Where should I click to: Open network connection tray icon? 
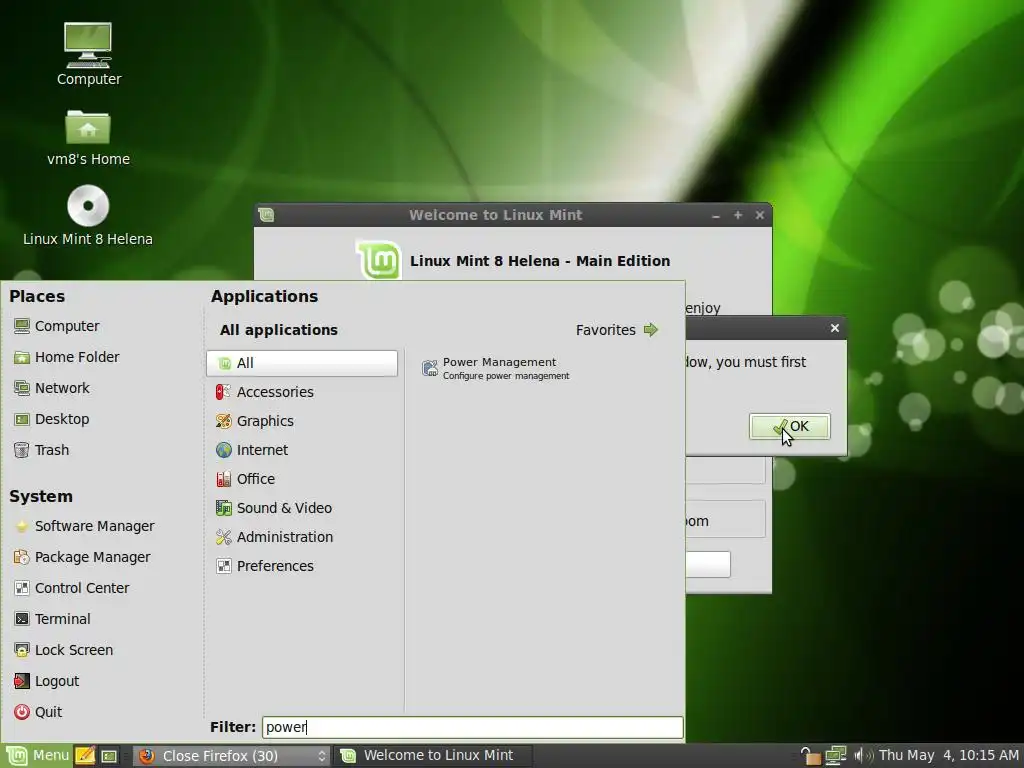click(x=835, y=756)
